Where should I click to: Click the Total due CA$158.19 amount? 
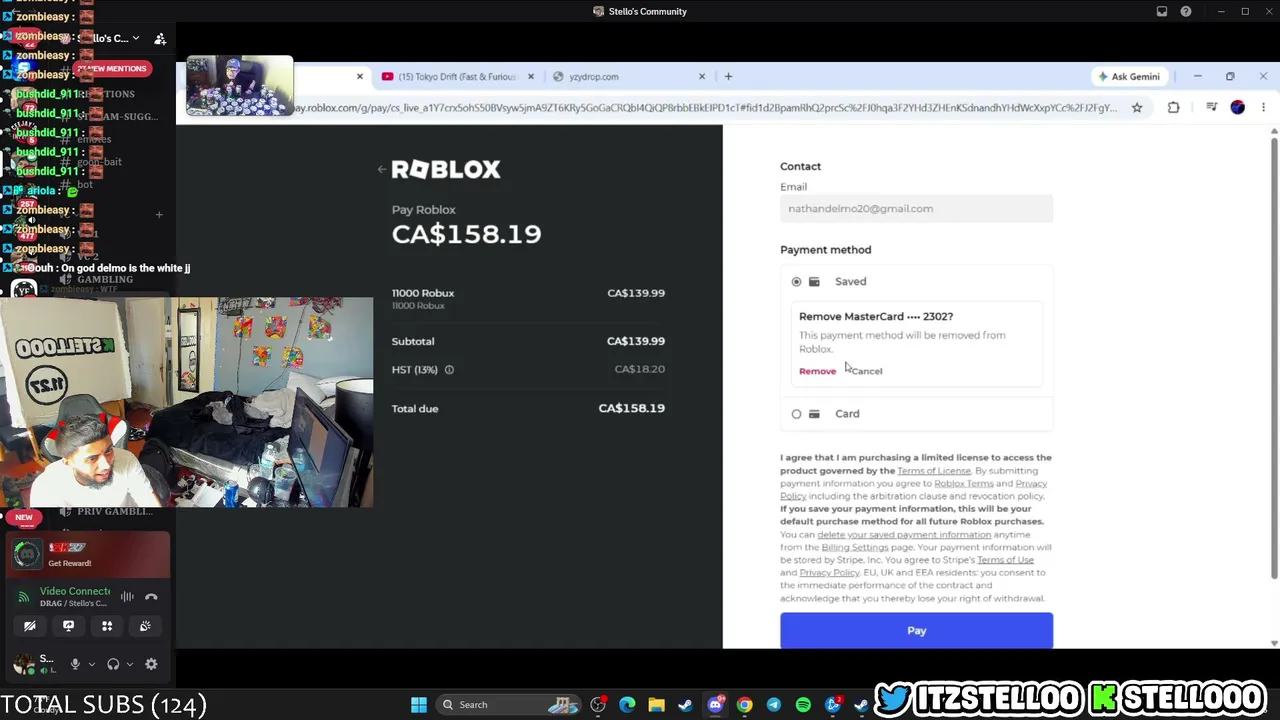(x=631, y=408)
